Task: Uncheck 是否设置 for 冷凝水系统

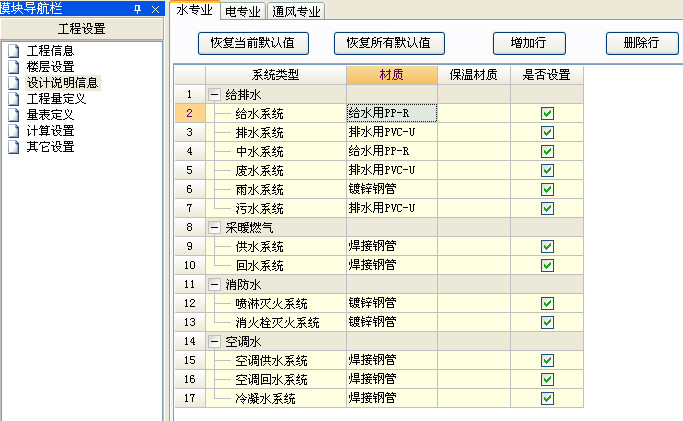Action: (547, 398)
